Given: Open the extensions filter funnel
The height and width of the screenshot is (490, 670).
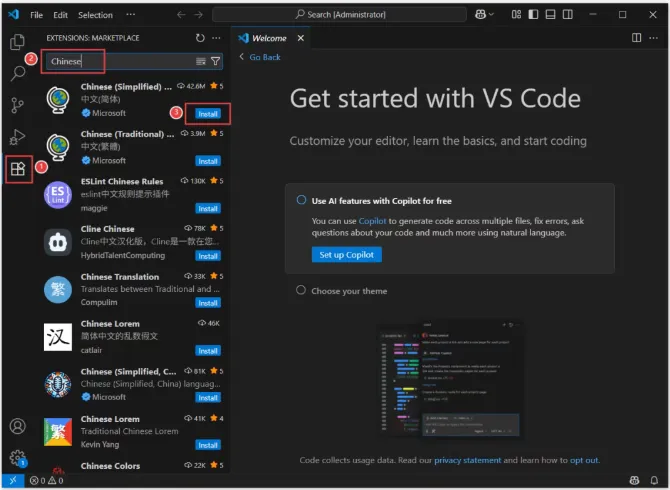Looking at the screenshot, I should point(215,61).
